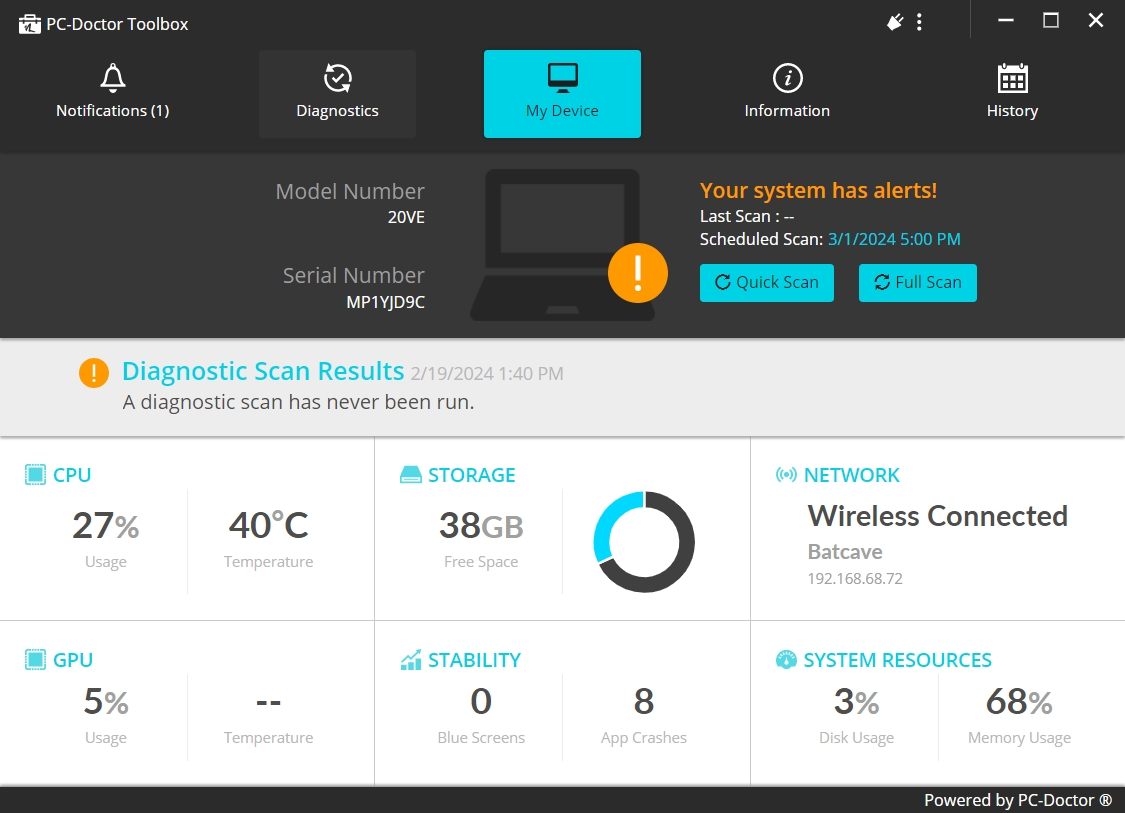Click the model number 20VE
This screenshot has height=813, width=1125.
click(406, 217)
